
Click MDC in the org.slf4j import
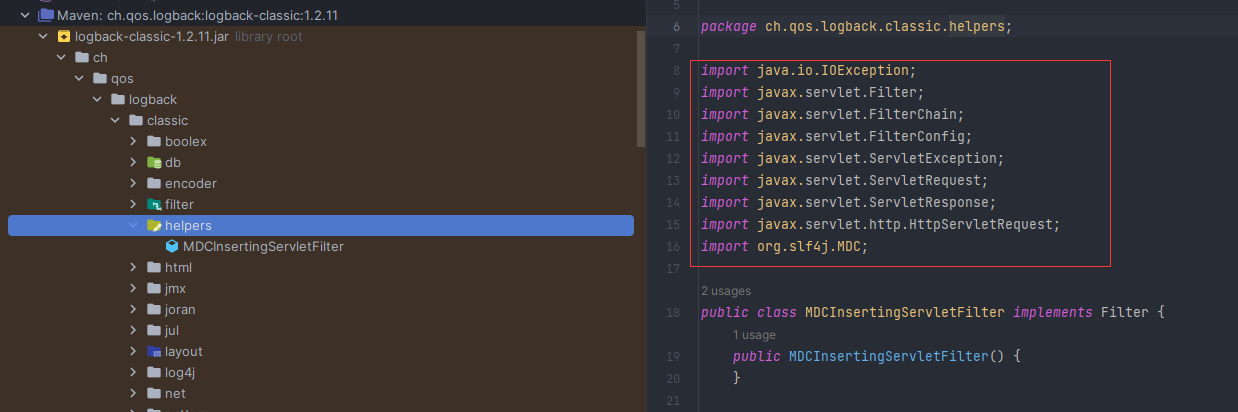(x=848, y=247)
